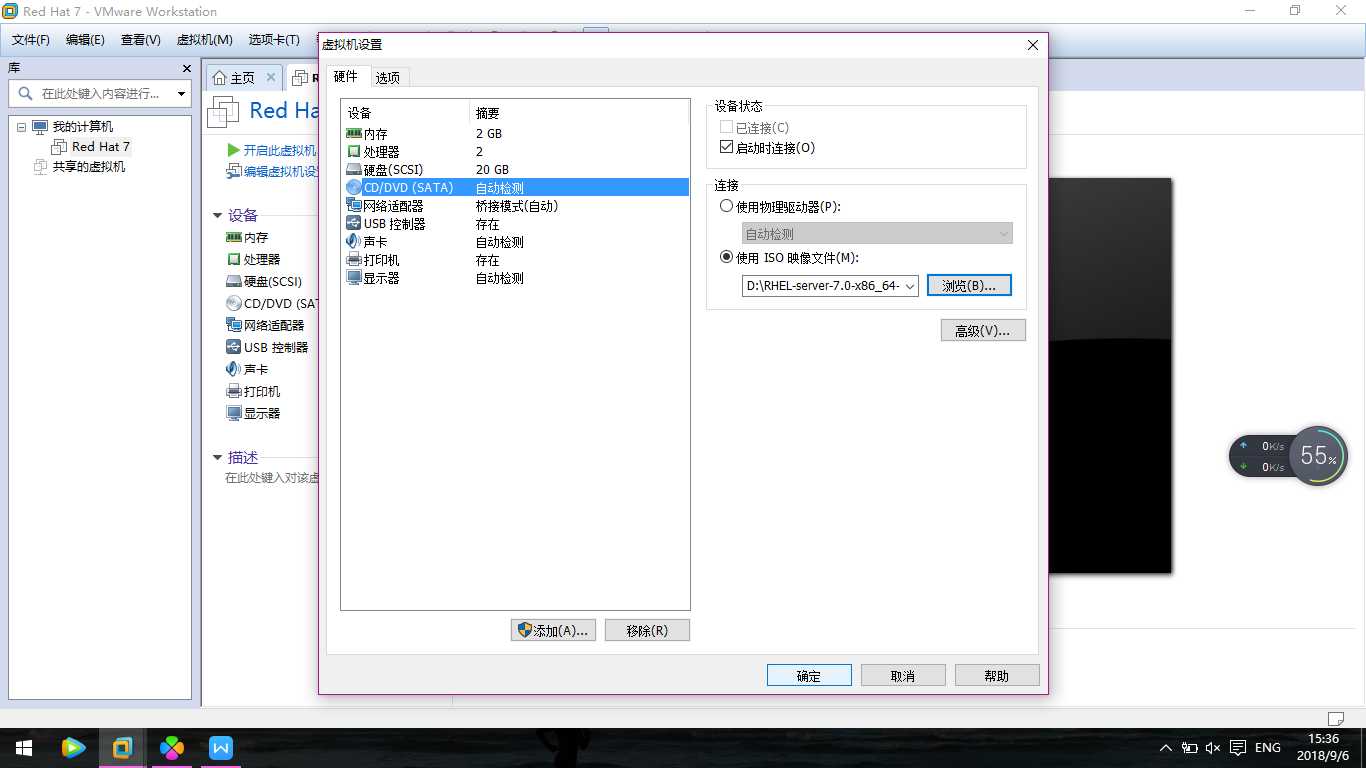Open the library search dropdown arrow
The image size is (1366, 768).
181,94
